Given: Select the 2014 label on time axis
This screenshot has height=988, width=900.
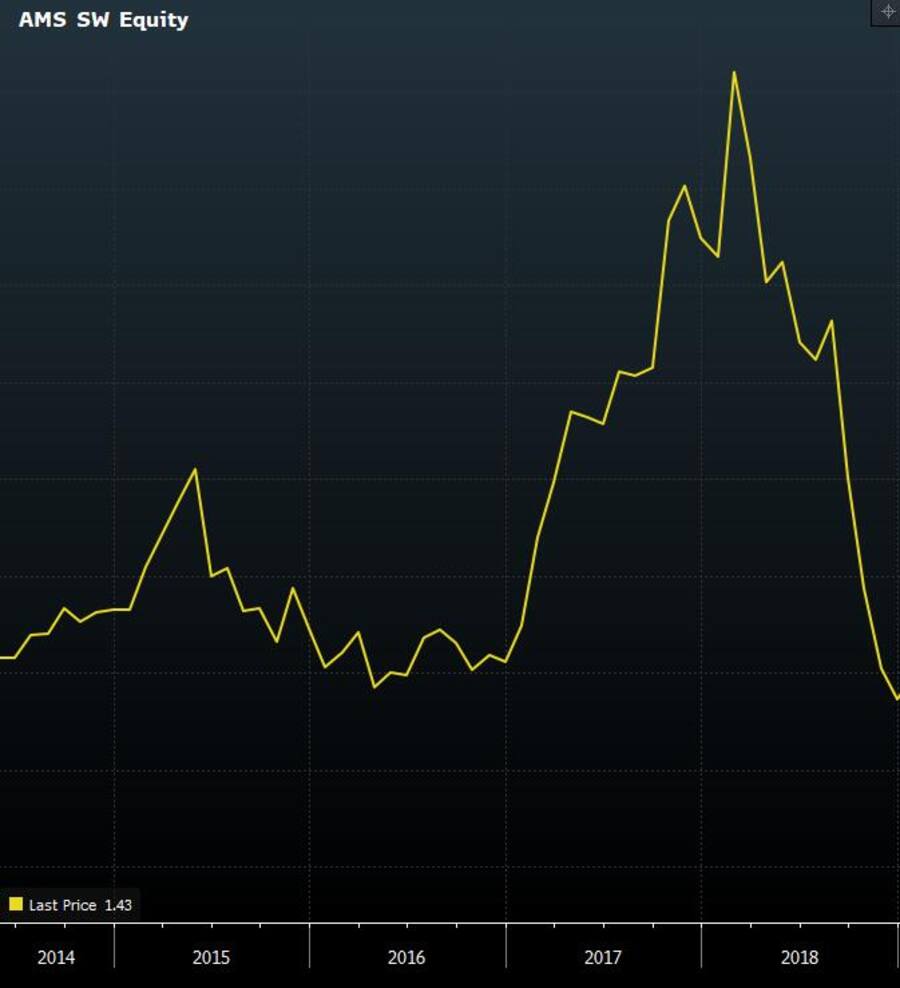Looking at the screenshot, I should (56, 958).
